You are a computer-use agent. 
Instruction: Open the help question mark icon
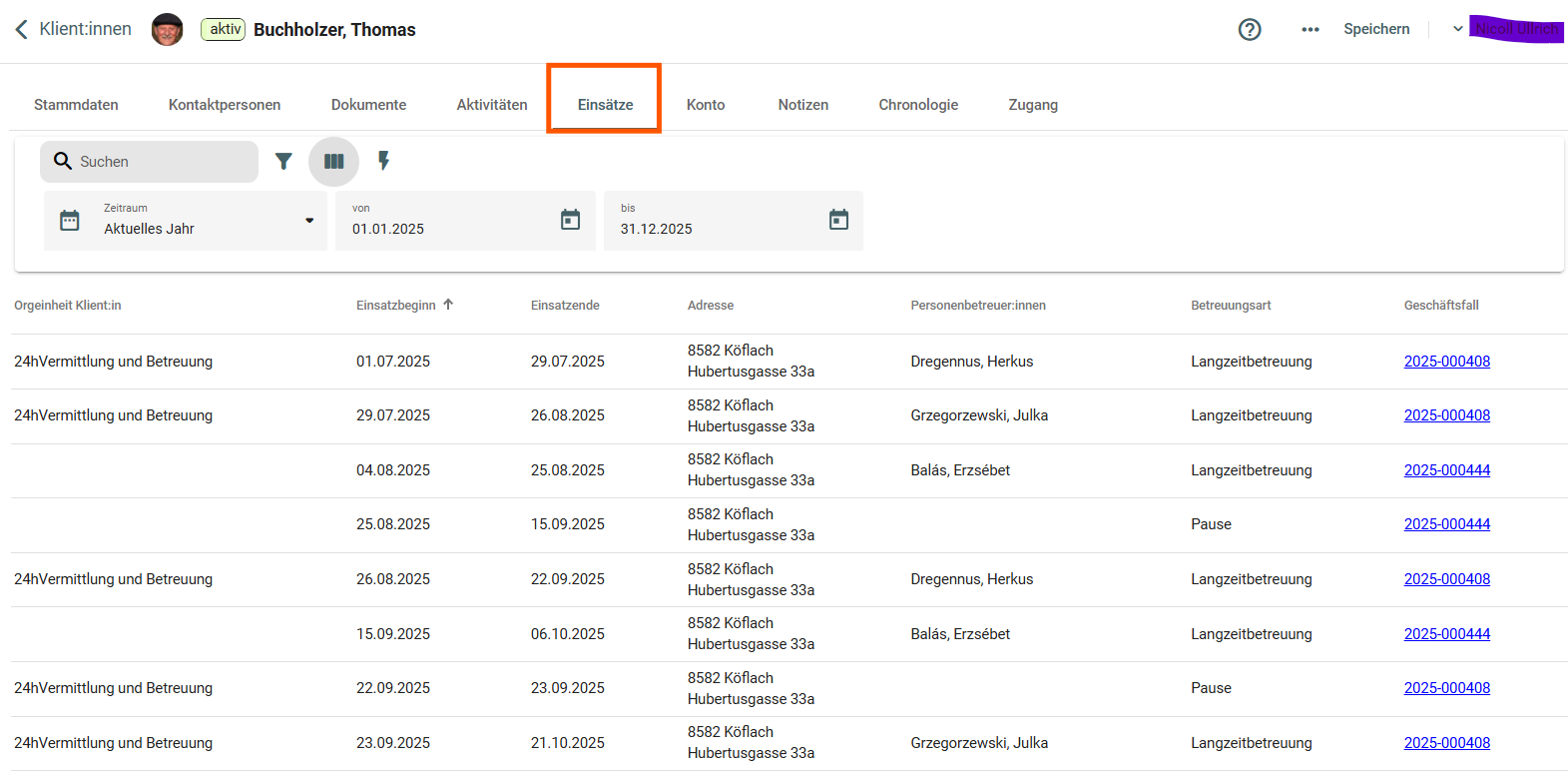(1249, 29)
